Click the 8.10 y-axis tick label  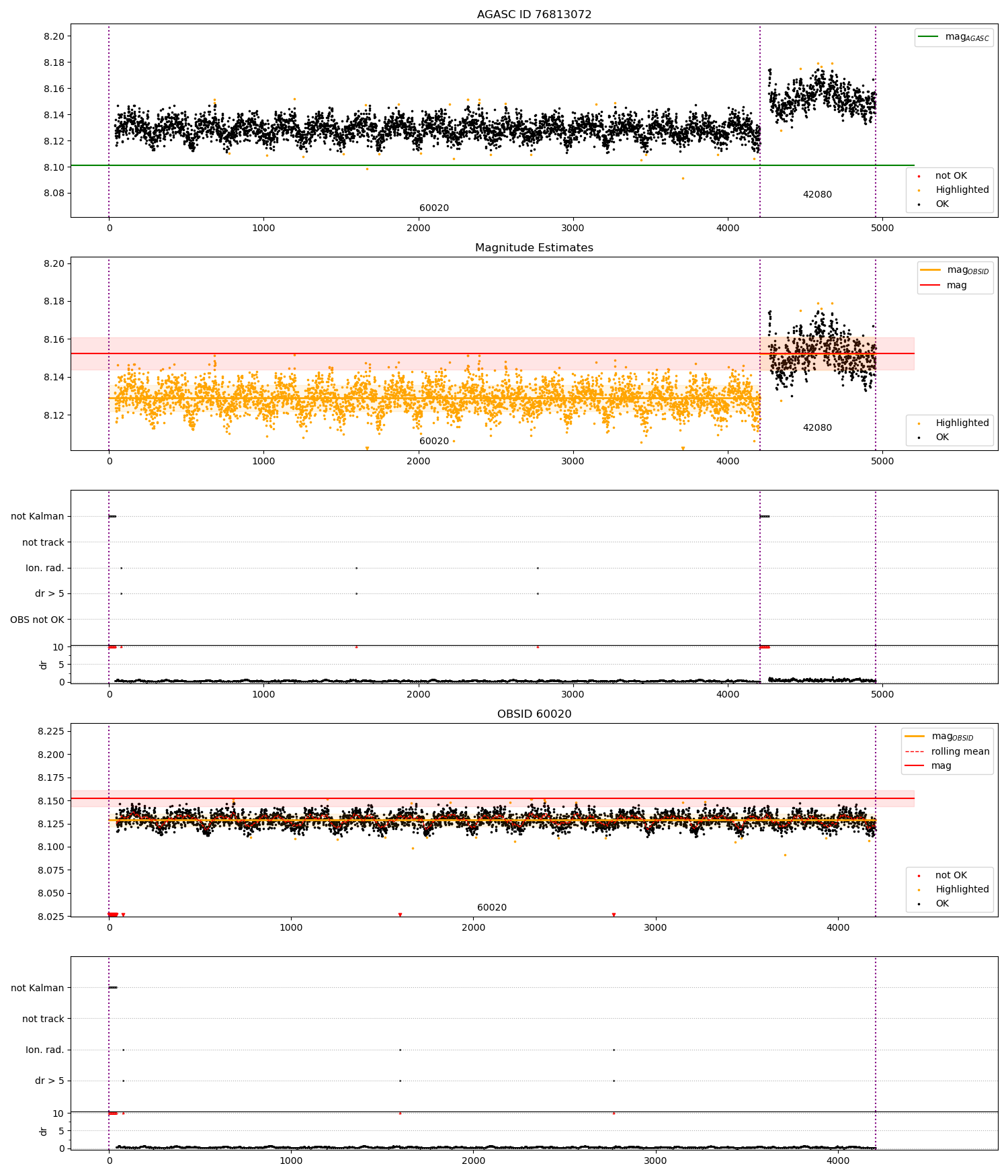[53, 167]
